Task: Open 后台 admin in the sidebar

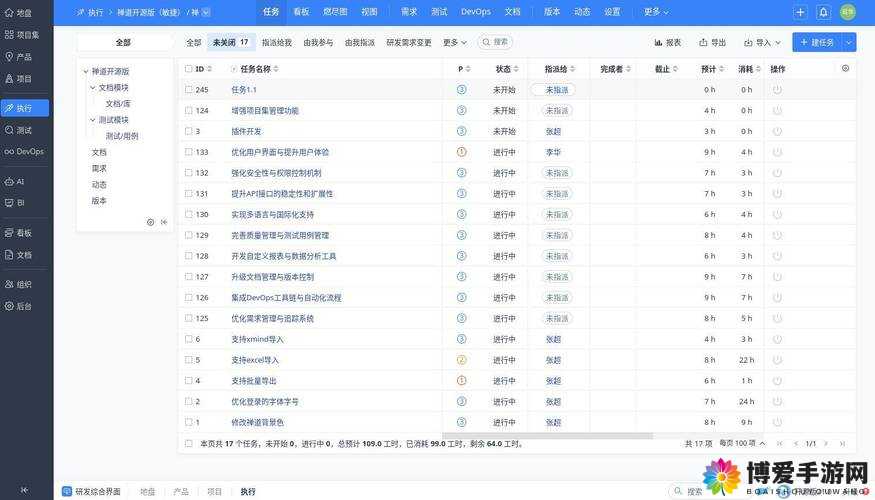Action: [x=18, y=306]
